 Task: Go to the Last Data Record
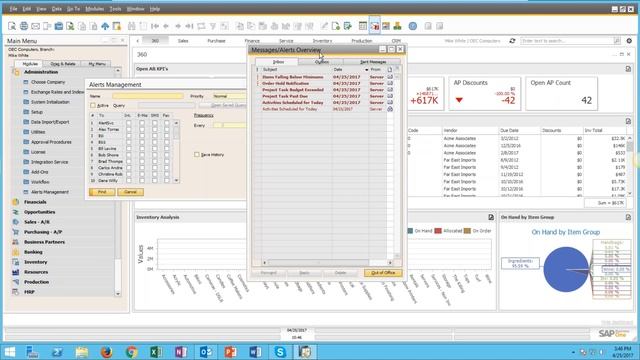(x=189, y=26)
